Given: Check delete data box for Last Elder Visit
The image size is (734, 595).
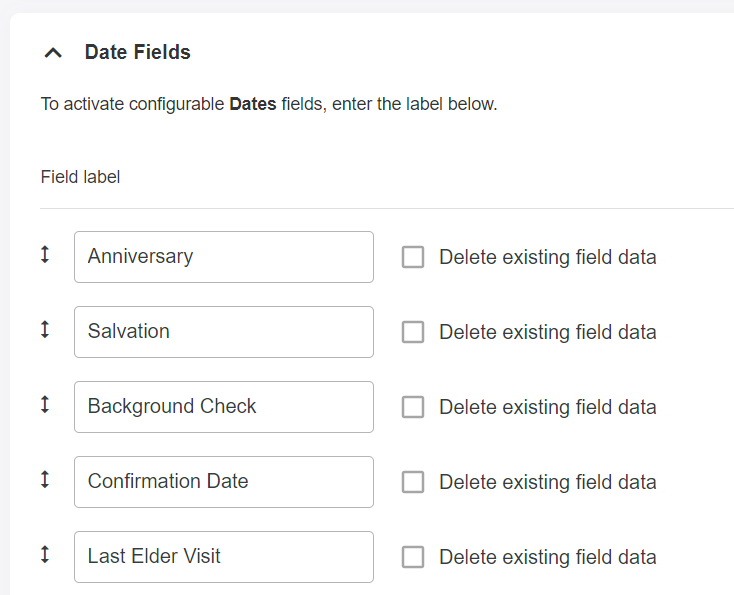Looking at the screenshot, I should (x=413, y=557).
